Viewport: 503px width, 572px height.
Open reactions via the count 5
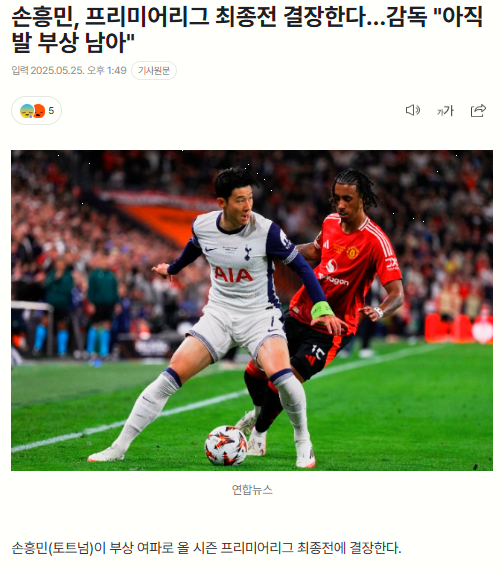tap(51, 111)
